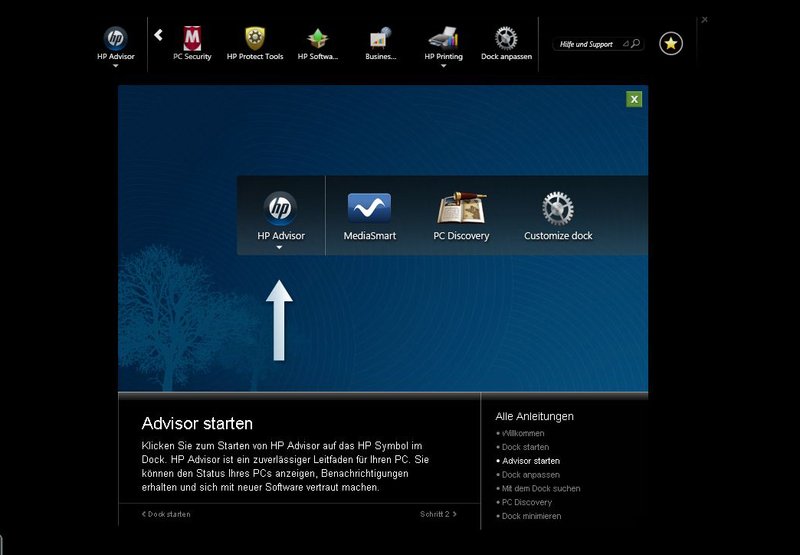
Task: Open 'Dock starten' in Alle Anleitungen list
Action: pos(526,447)
